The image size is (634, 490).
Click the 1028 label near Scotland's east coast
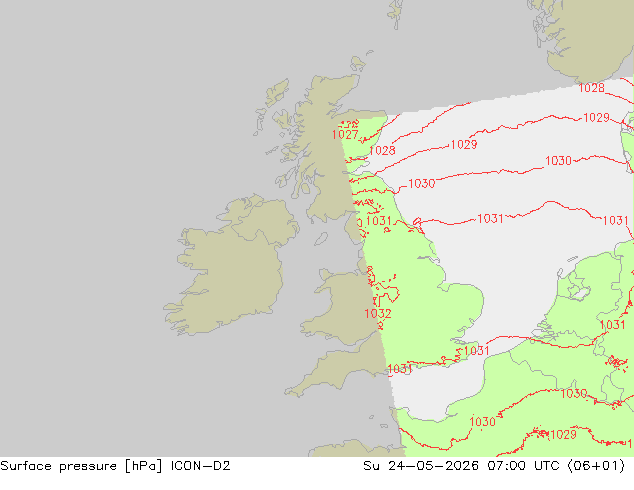click(x=382, y=151)
